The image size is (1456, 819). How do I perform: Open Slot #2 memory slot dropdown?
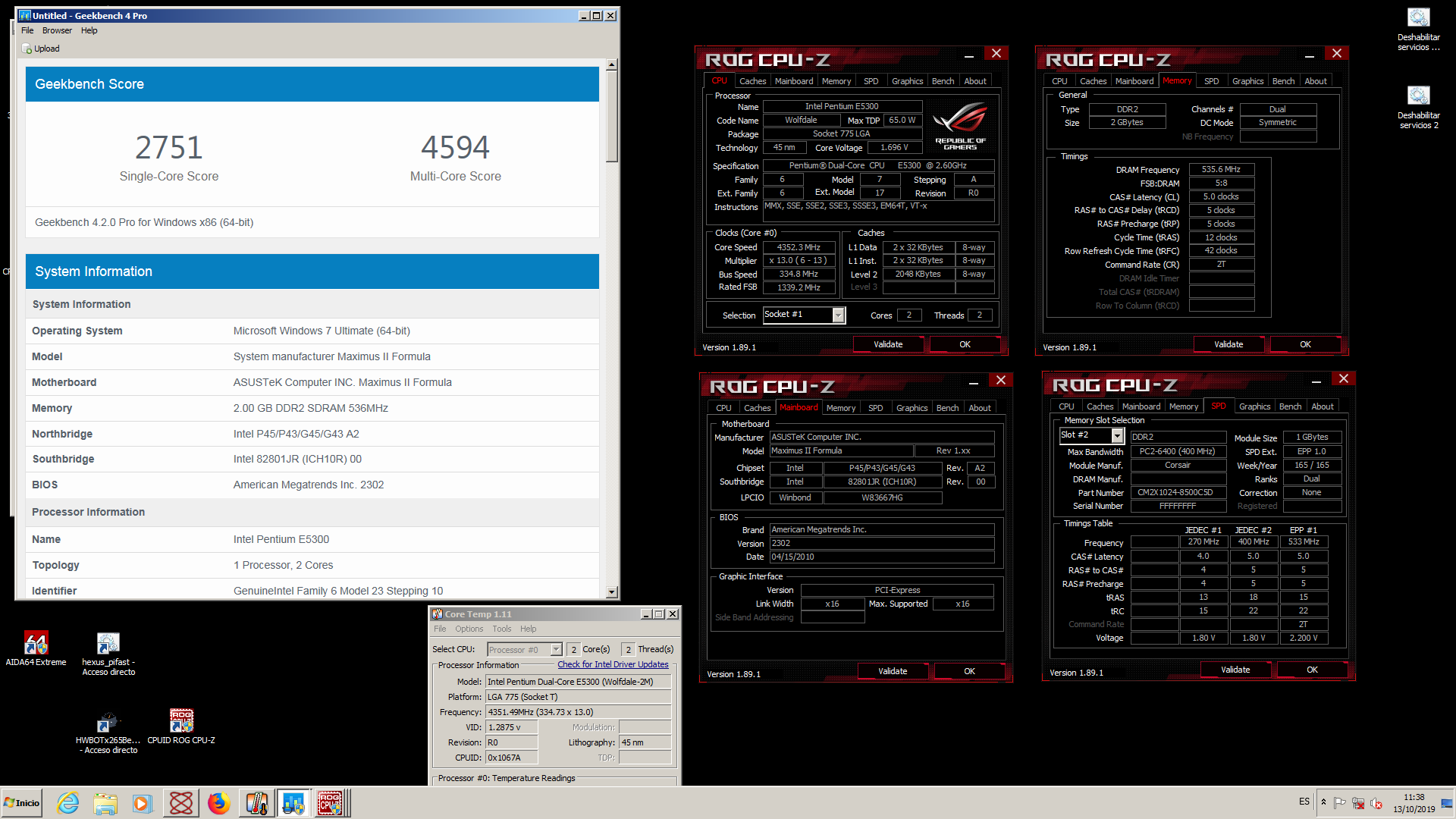[1090, 435]
